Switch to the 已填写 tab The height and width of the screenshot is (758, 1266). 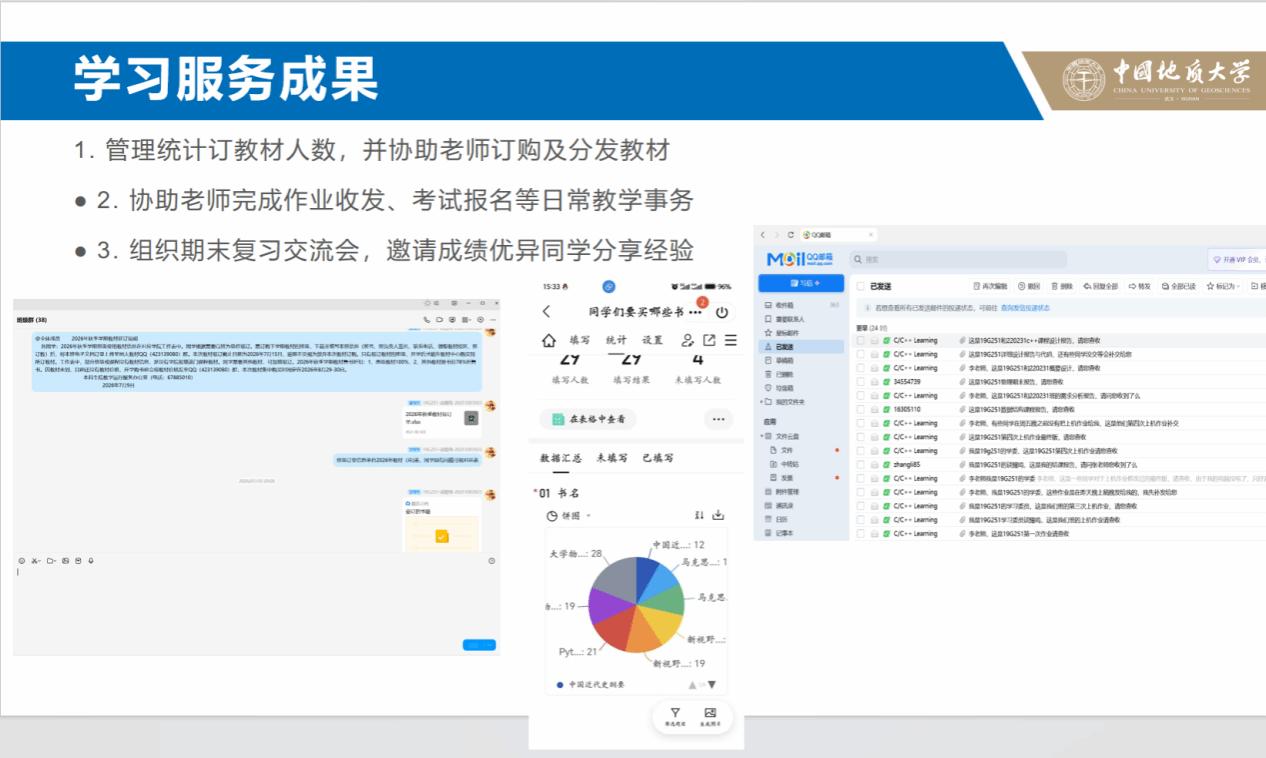tap(657, 458)
